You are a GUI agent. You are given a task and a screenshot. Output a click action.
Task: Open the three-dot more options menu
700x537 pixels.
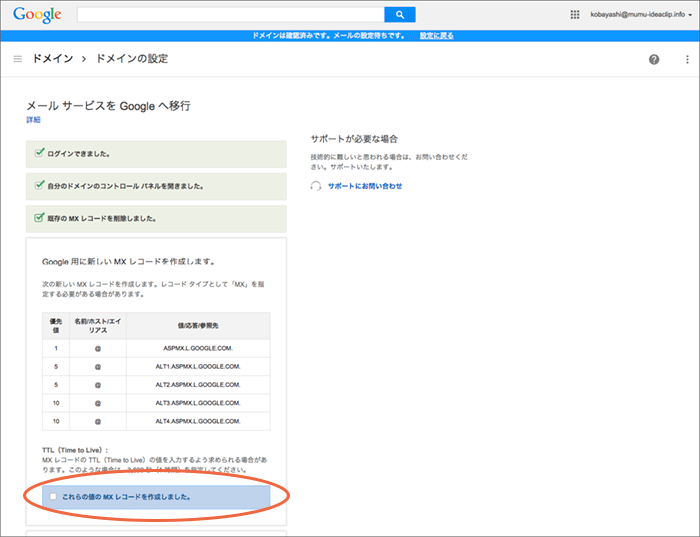[687, 59]
